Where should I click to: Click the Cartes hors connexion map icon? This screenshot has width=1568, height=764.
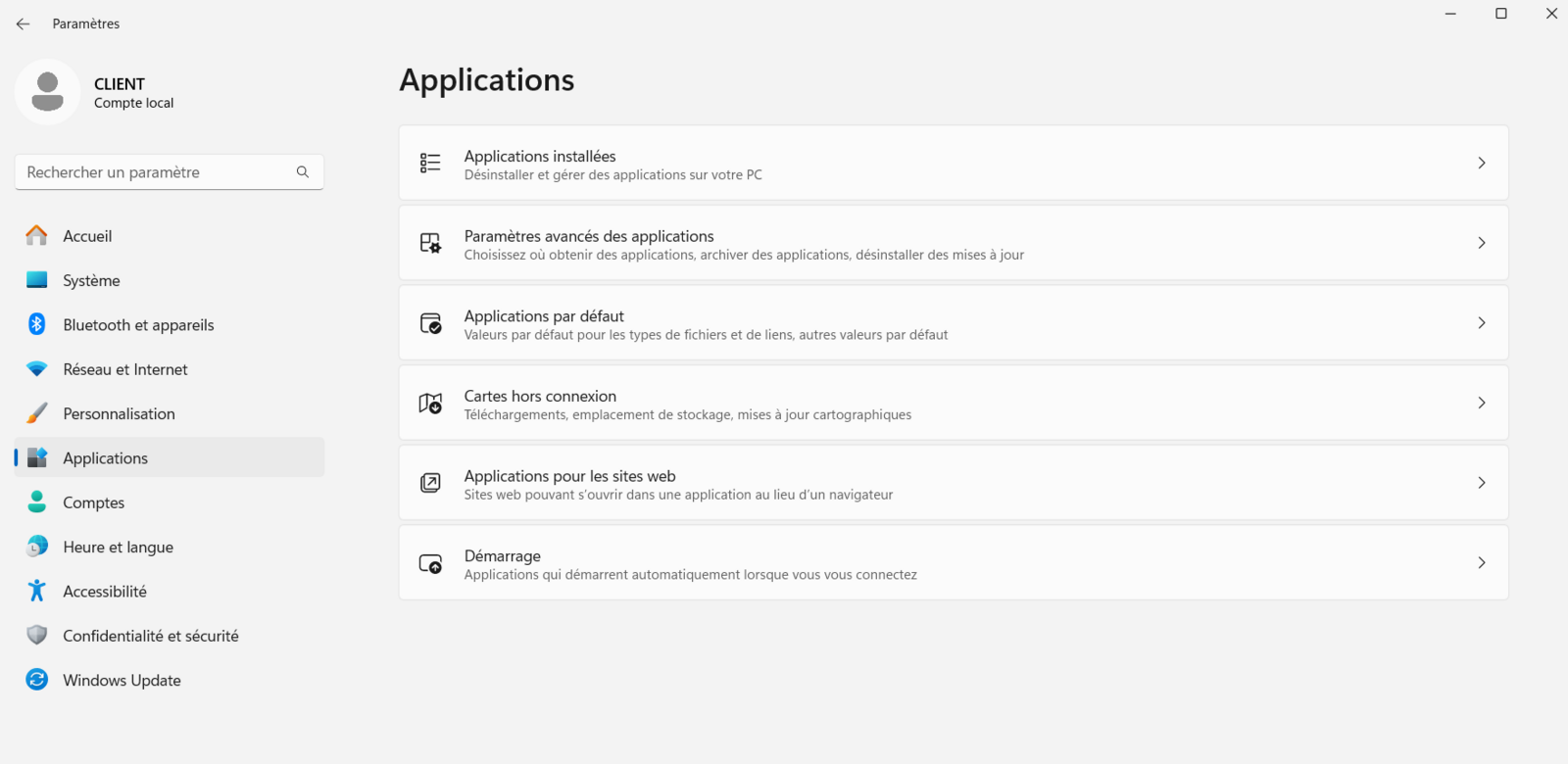pyautogui.click(x=430, y=403)
